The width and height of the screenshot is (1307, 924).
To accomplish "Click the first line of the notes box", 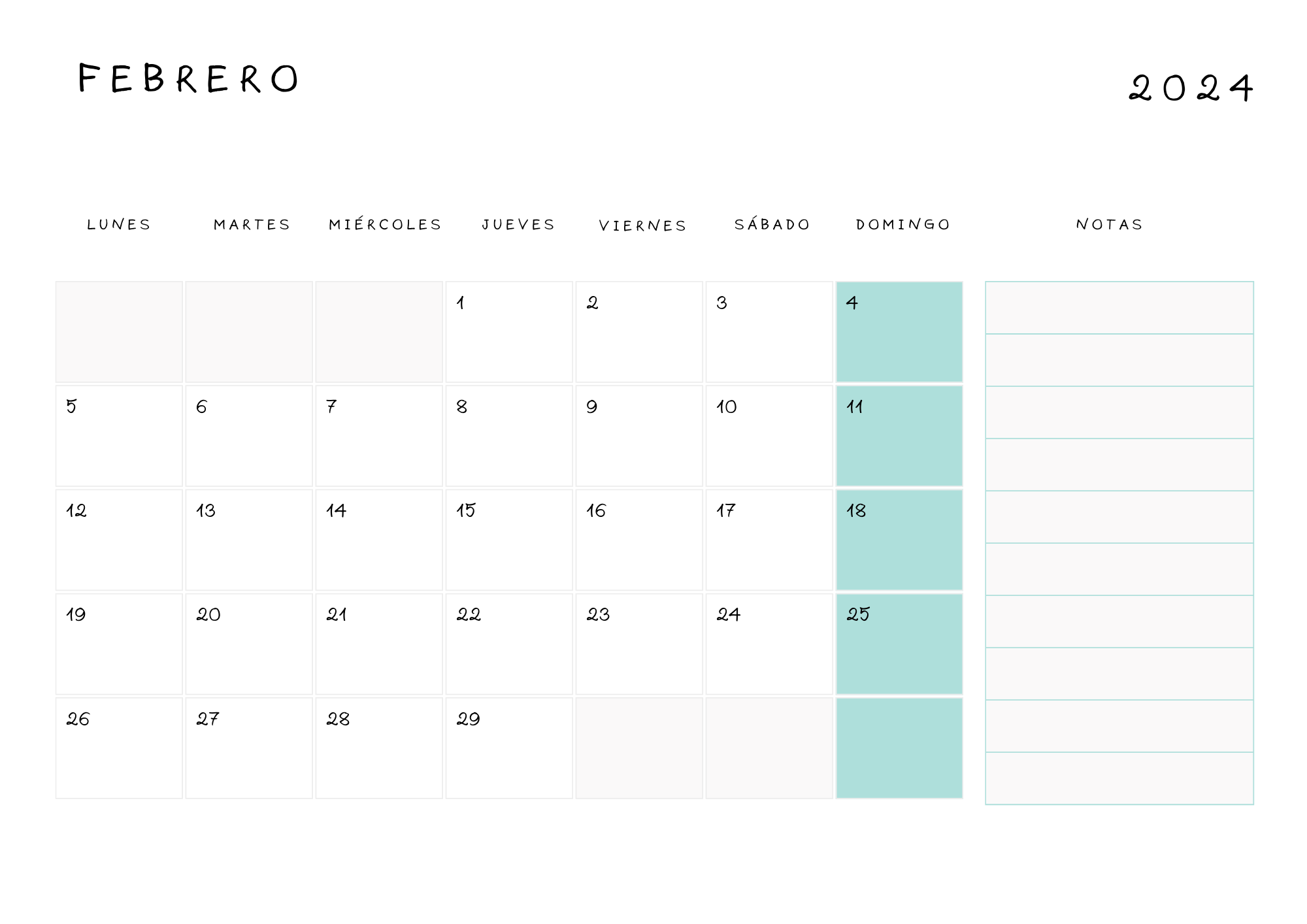I will (1119, 308).
